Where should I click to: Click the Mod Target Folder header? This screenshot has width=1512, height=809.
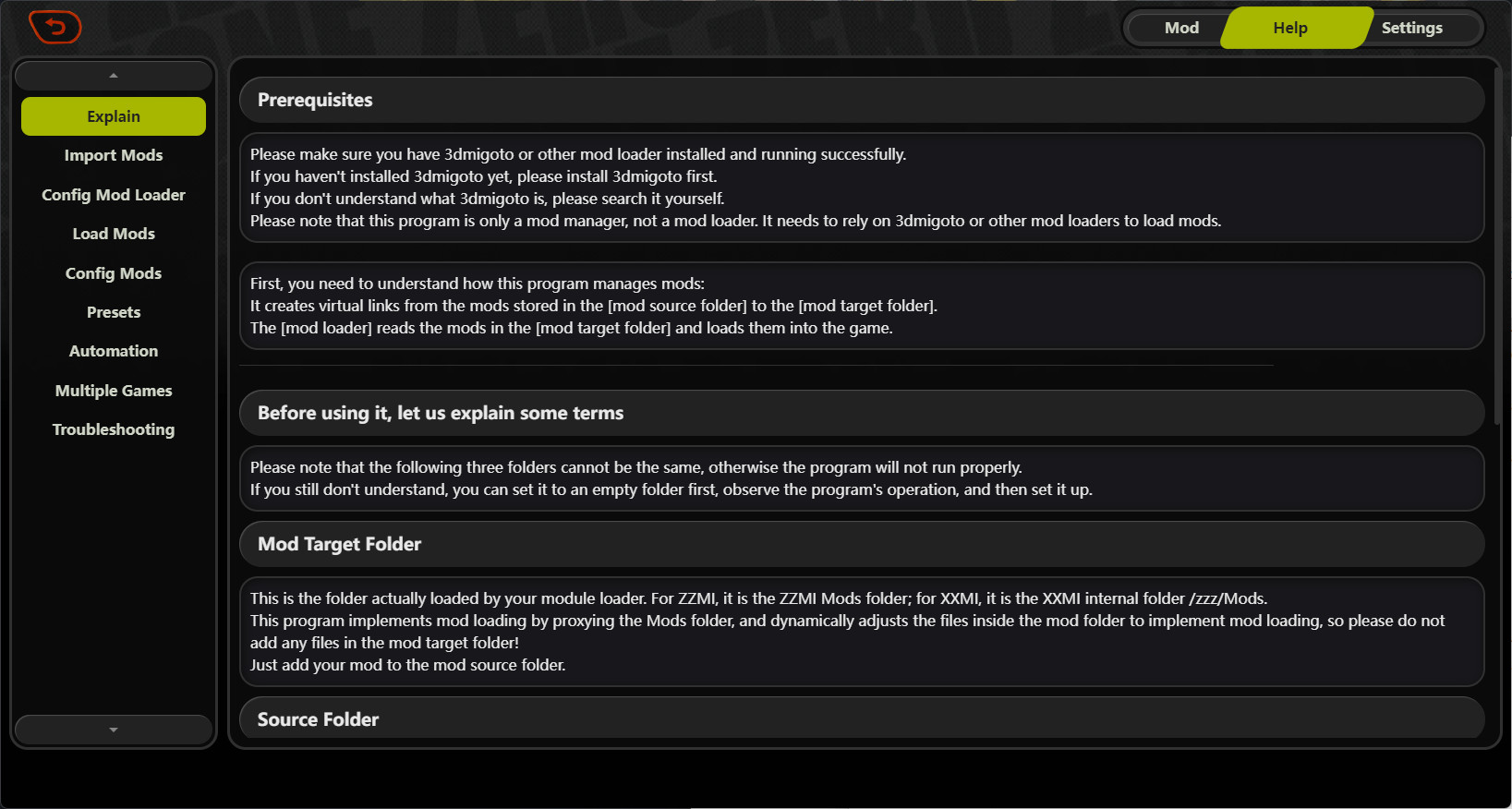pos(339,544)
